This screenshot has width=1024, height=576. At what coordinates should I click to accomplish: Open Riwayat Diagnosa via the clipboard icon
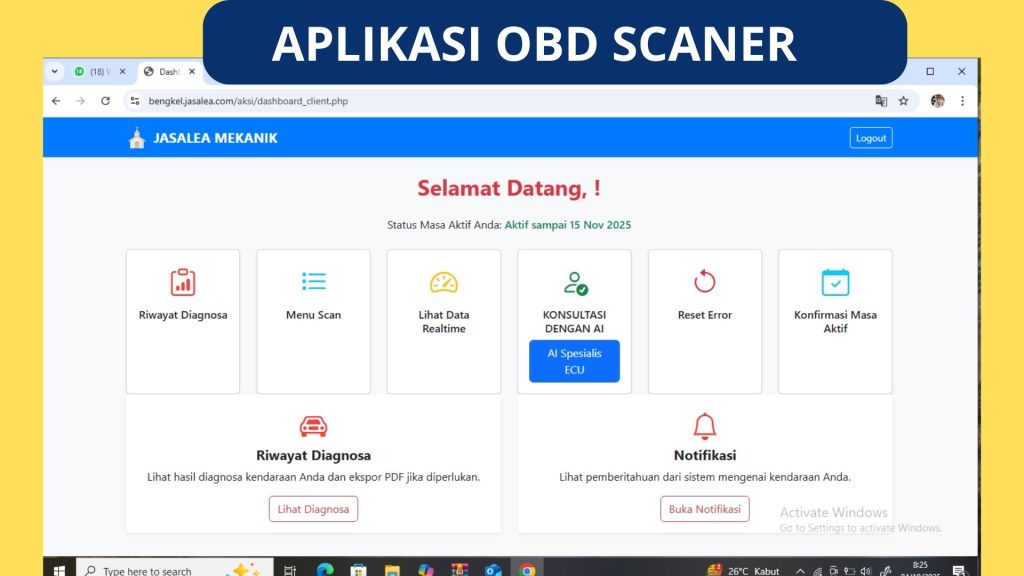tap(182, 283)
